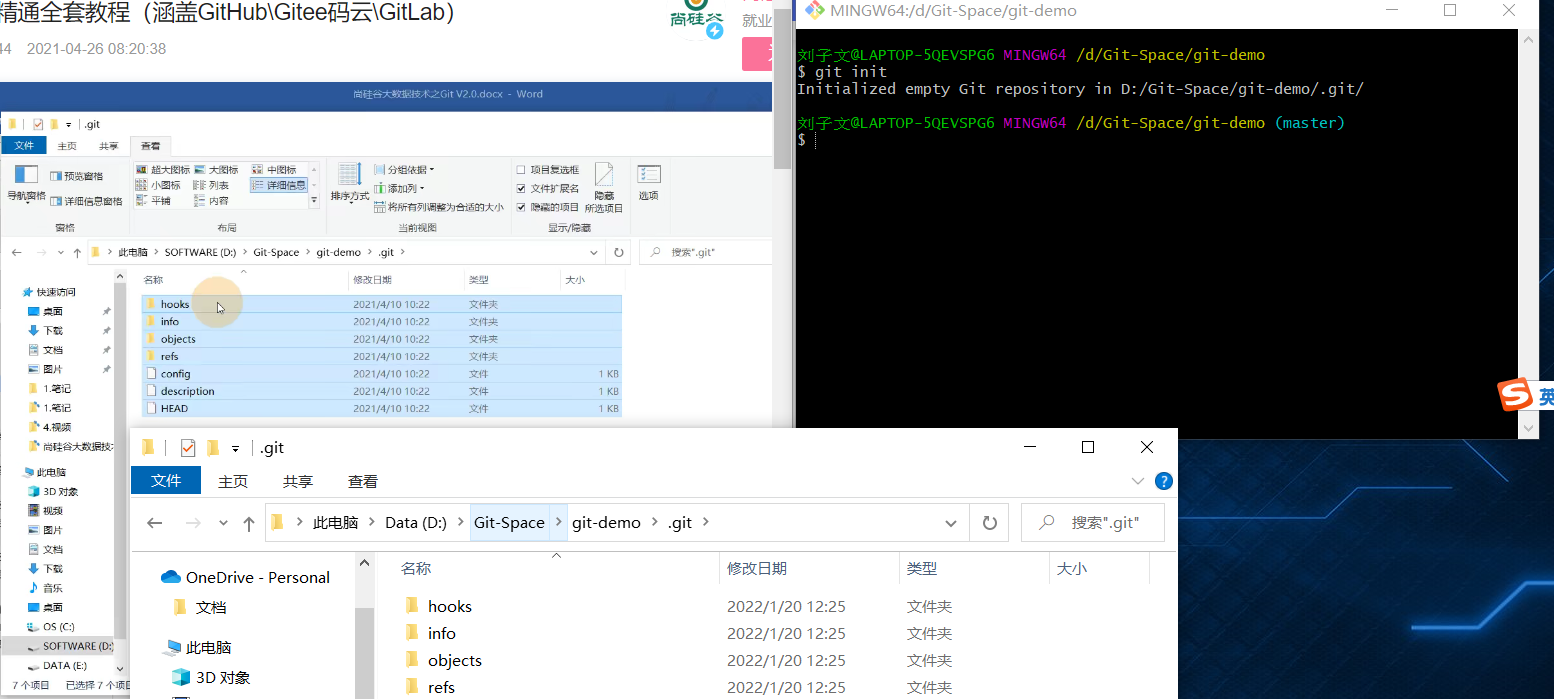Choose 内容 layout in background Explorer

click(x=212, y=200)
